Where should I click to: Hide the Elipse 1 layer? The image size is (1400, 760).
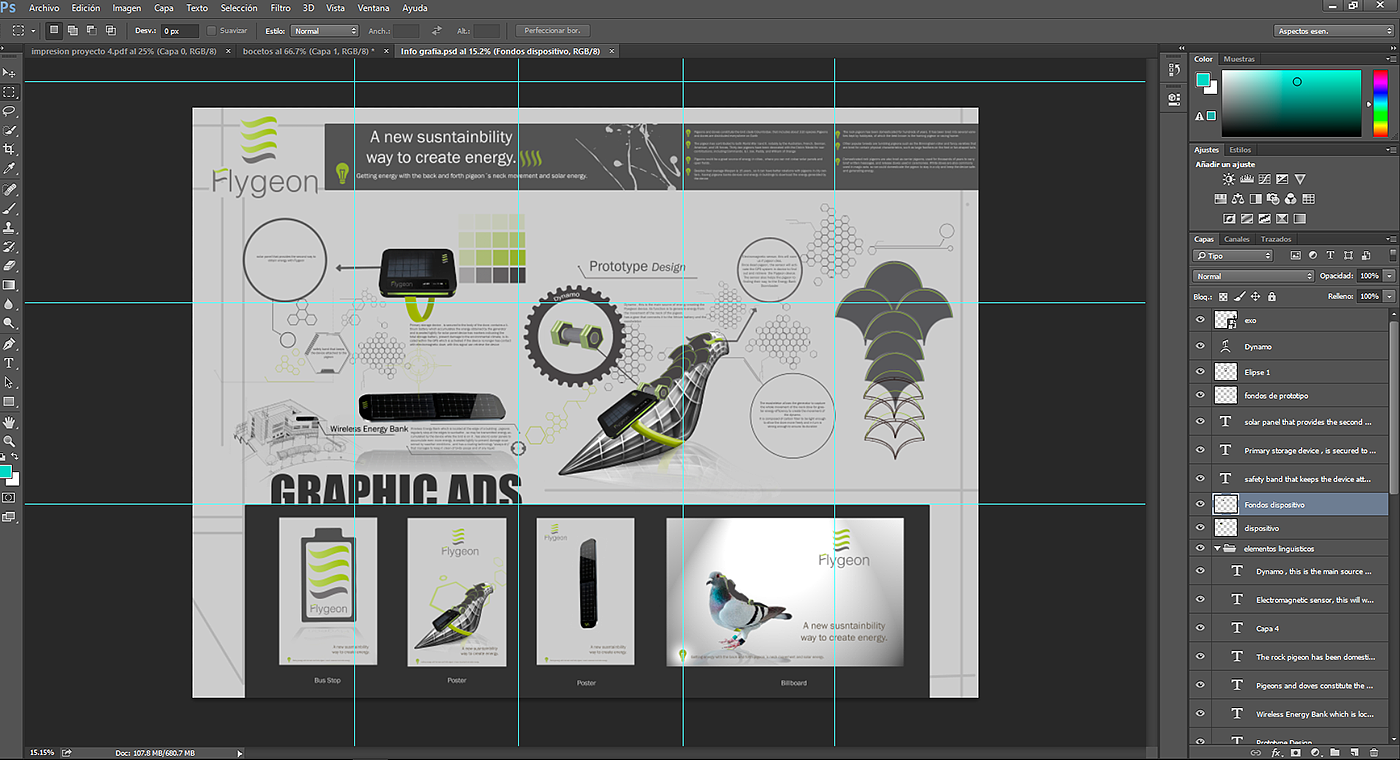click(x=1200, y=371)
